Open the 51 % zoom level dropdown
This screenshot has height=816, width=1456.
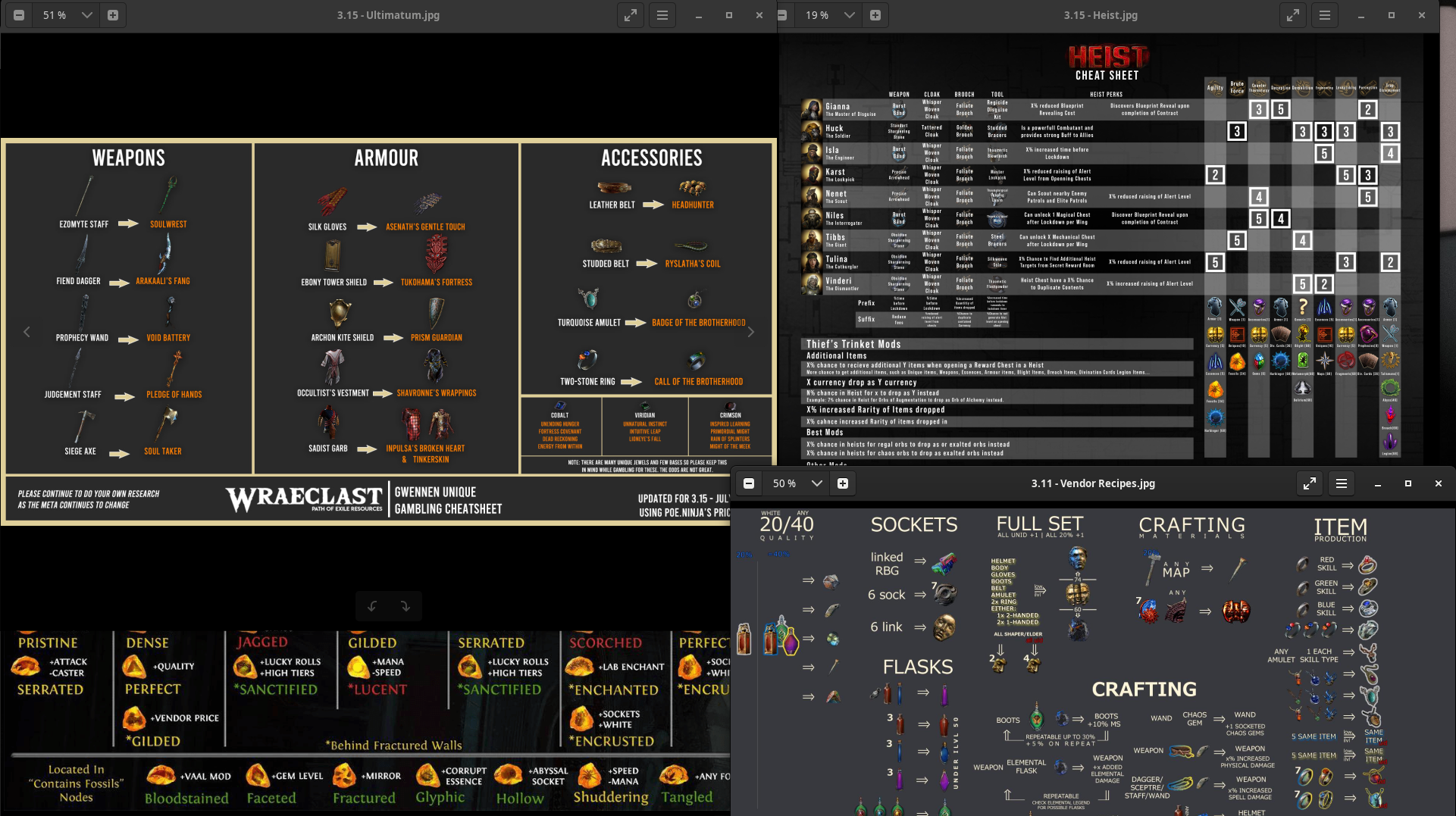[x=87, y=15]
